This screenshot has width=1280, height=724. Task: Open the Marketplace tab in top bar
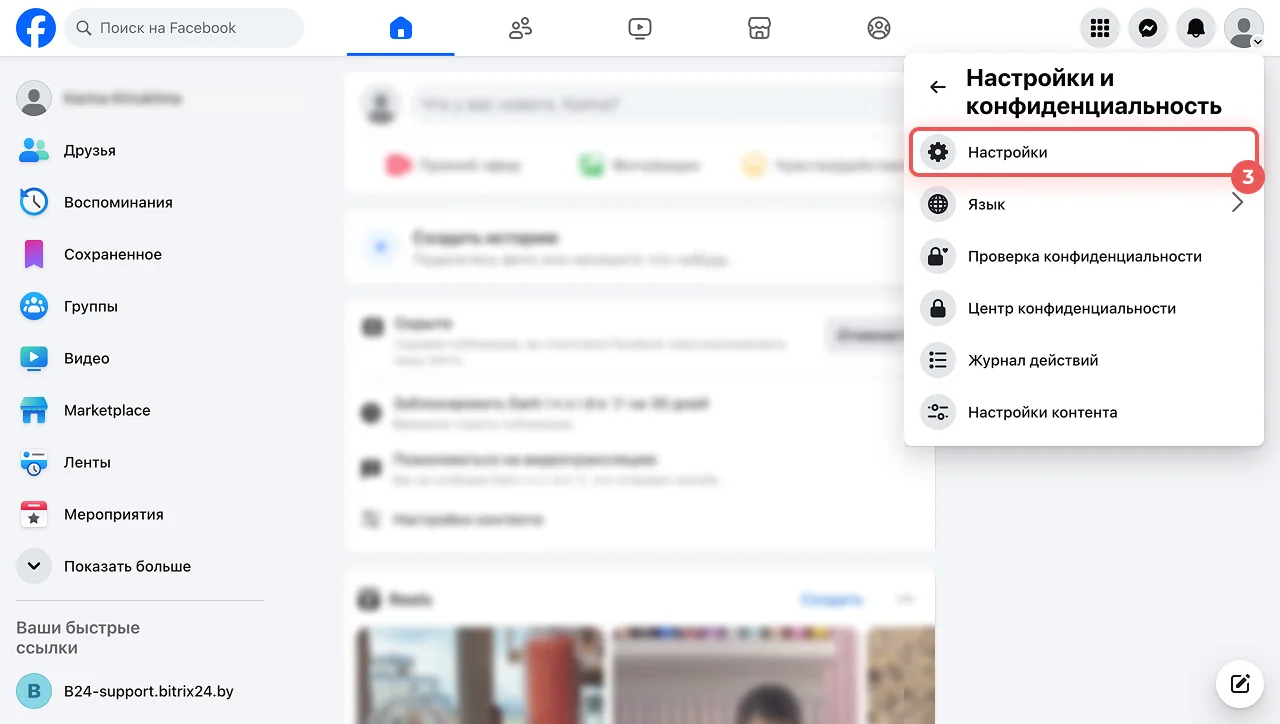click(759, 28)
